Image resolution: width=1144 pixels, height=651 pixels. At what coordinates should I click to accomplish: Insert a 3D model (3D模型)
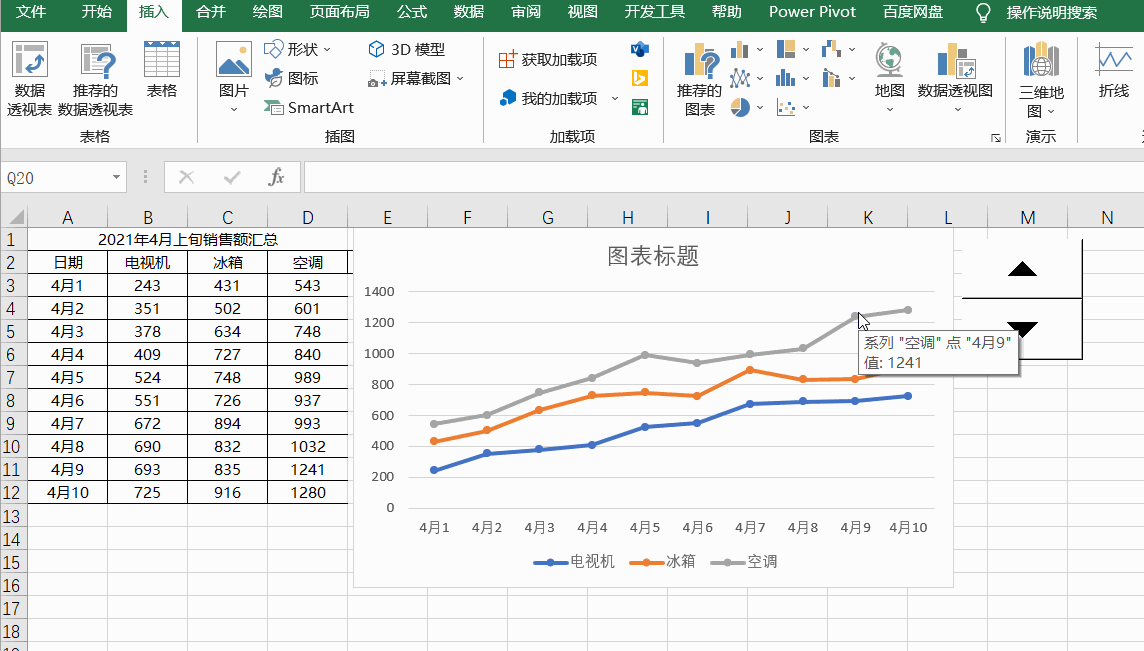[x=403, y=48]
